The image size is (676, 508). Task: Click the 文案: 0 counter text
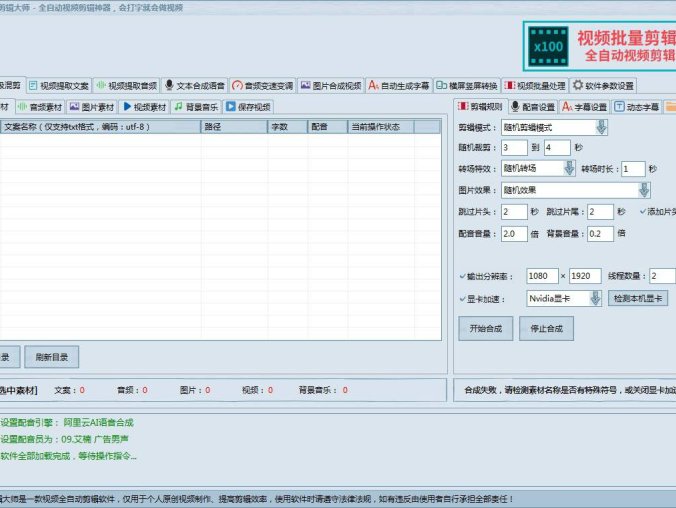coord(69,390)
